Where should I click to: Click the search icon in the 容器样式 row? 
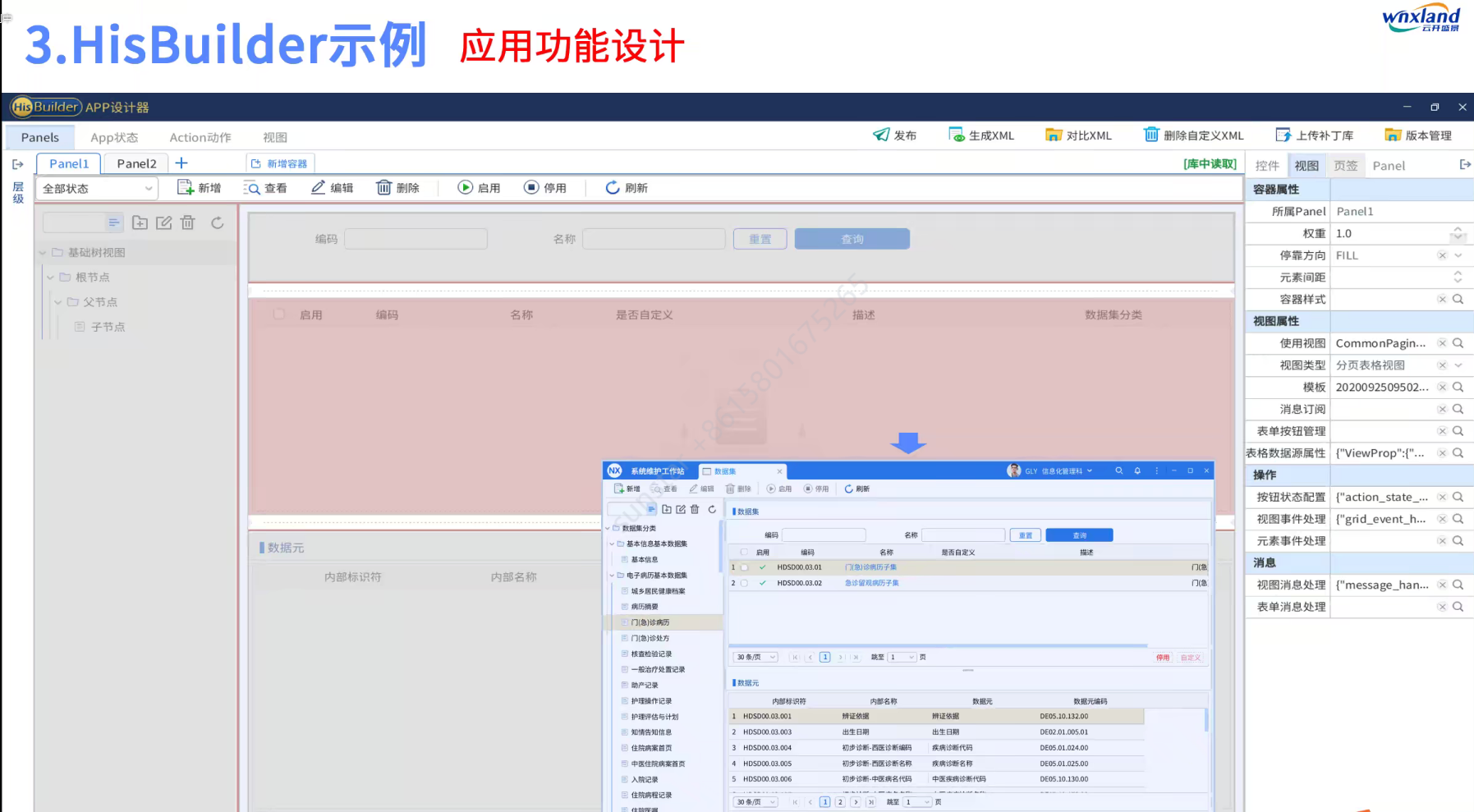point(1458,299)
